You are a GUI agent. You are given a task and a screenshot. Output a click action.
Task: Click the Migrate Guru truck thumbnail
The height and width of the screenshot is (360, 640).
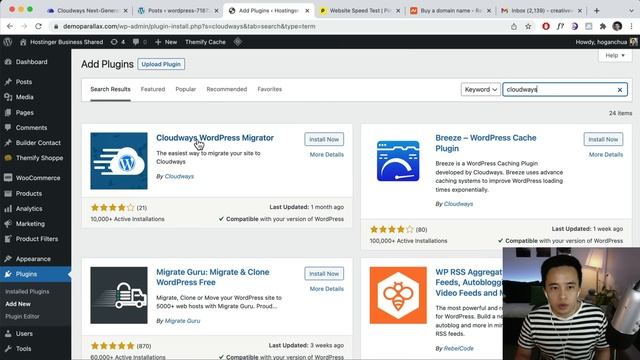pyautogui.click(x=119, y=295)
